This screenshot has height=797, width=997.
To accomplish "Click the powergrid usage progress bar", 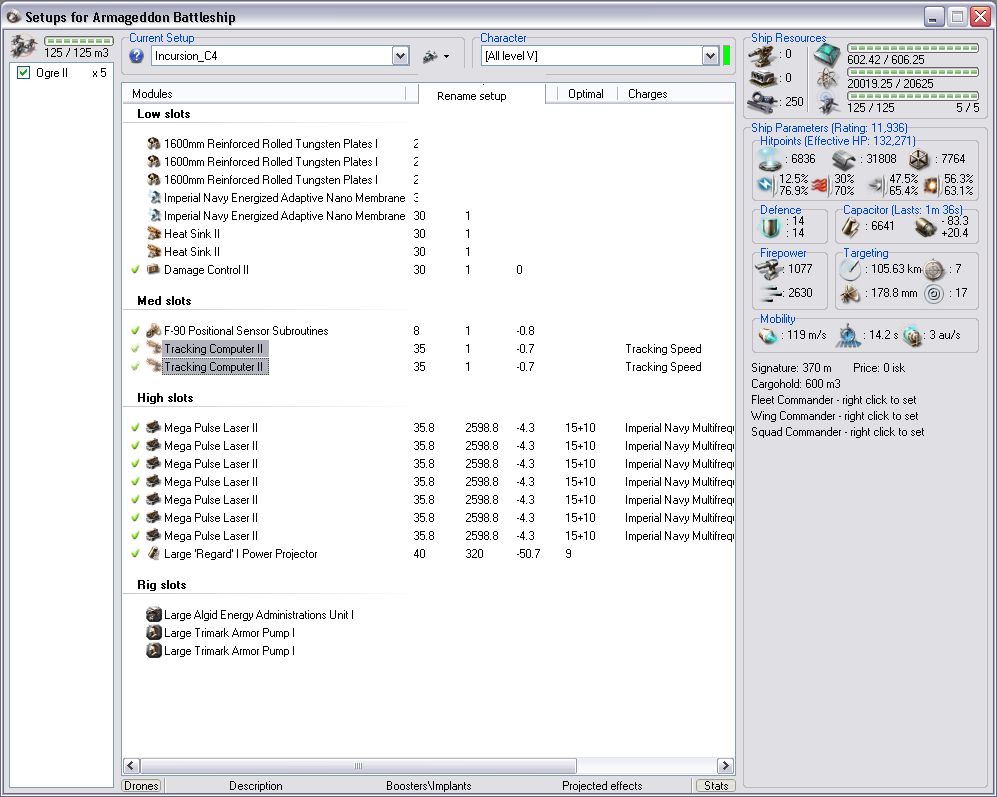I will tap(912, 72).
